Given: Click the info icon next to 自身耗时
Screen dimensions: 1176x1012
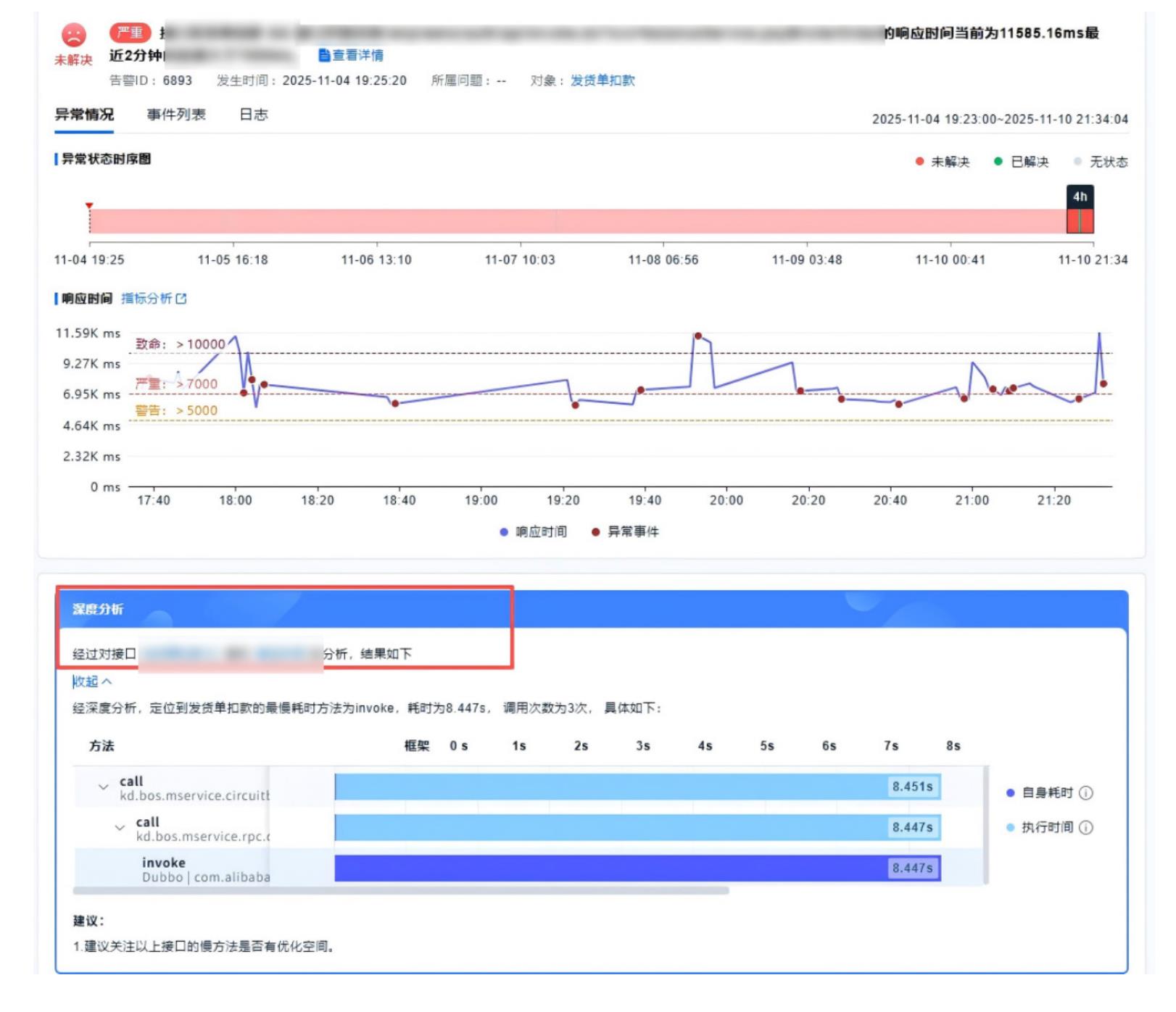Looking at the screenshot, I should (x=1085, y=792).
